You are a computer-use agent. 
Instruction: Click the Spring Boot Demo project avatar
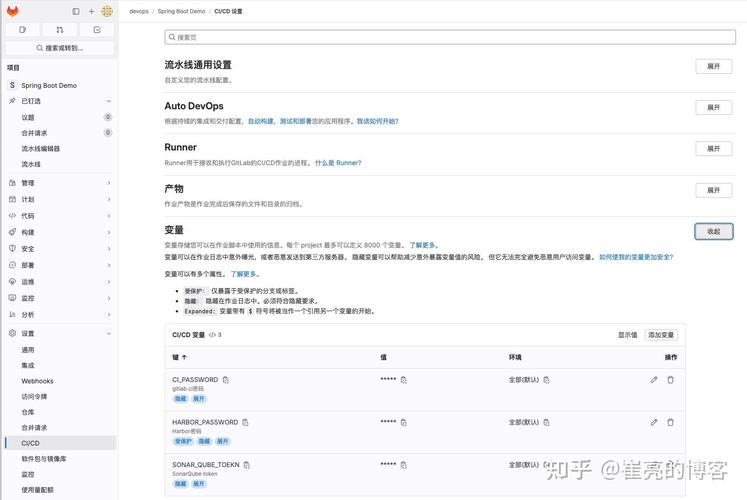[x=12, y=85]
